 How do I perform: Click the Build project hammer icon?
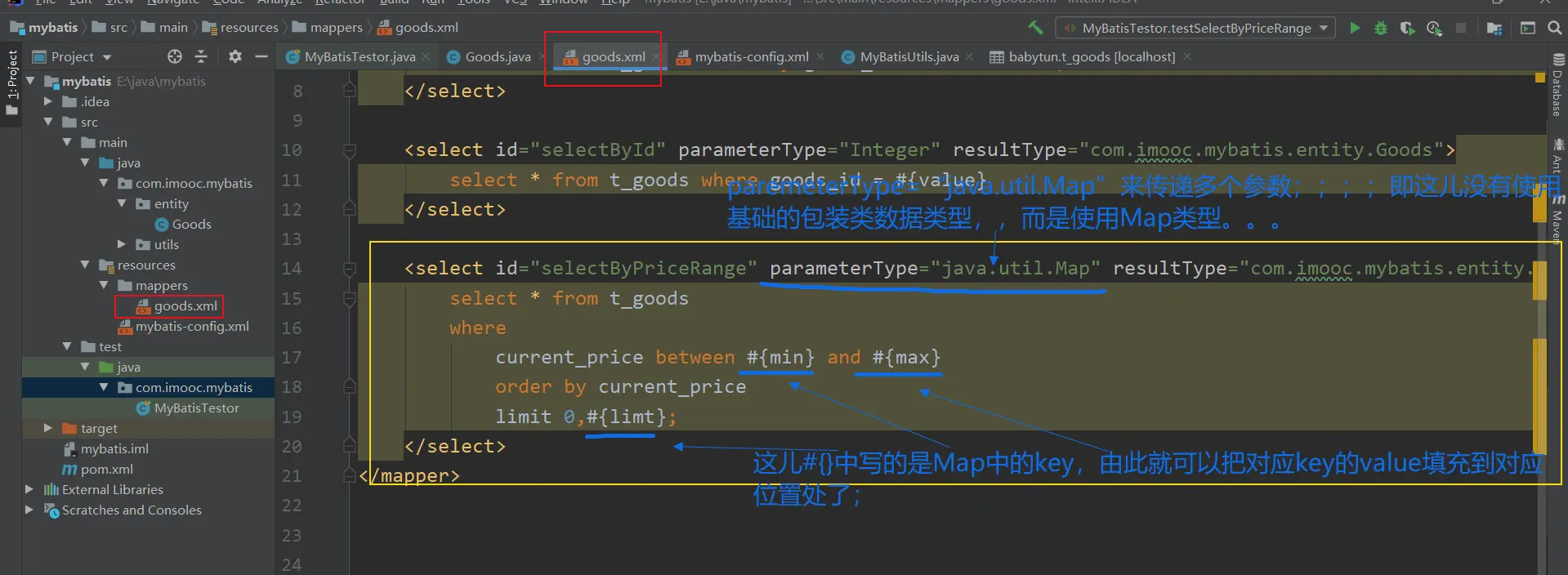[1035, 28]
